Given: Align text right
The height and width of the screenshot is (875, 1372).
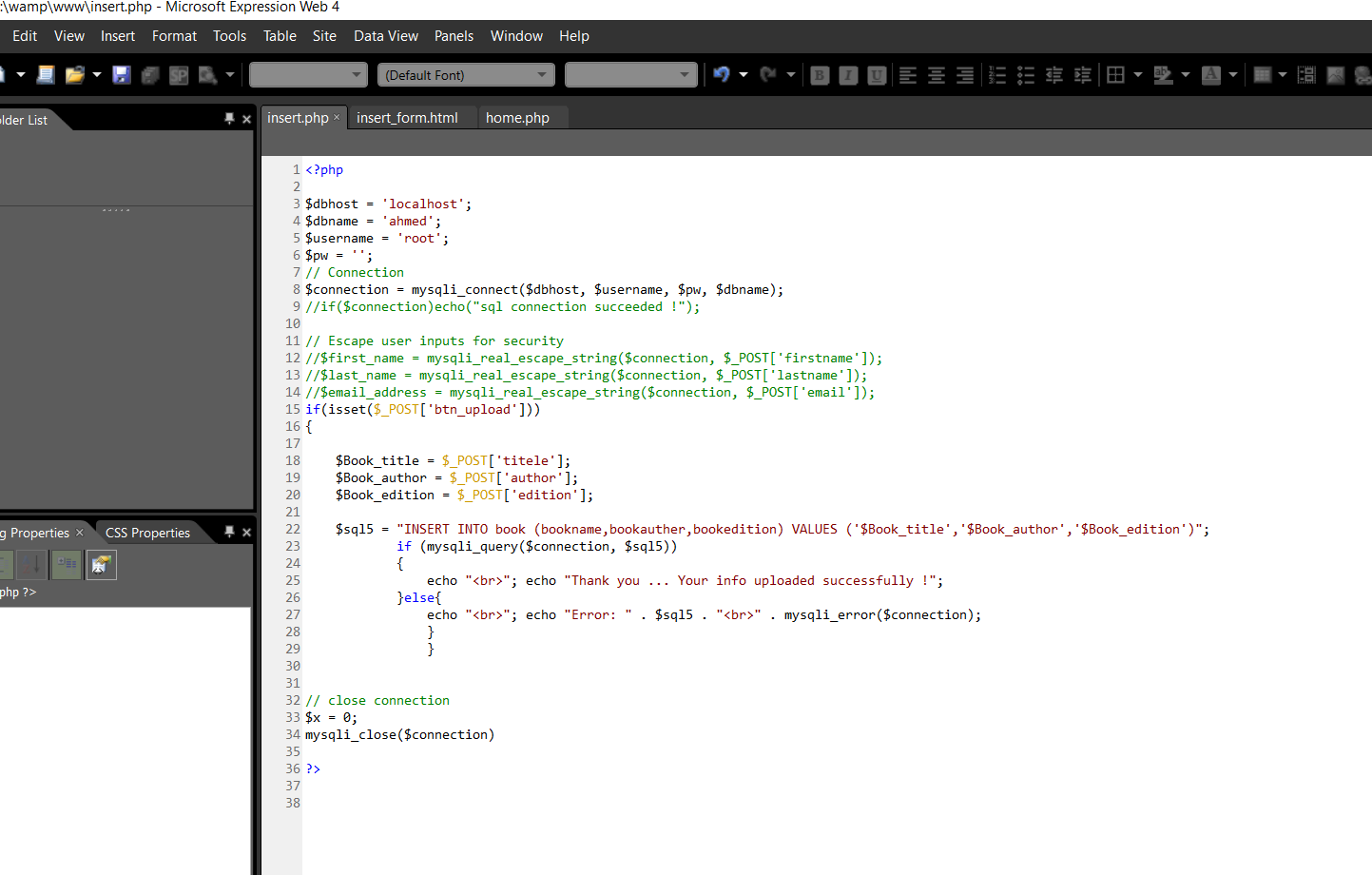Looking at the screenshot, I should coord(965,75).
